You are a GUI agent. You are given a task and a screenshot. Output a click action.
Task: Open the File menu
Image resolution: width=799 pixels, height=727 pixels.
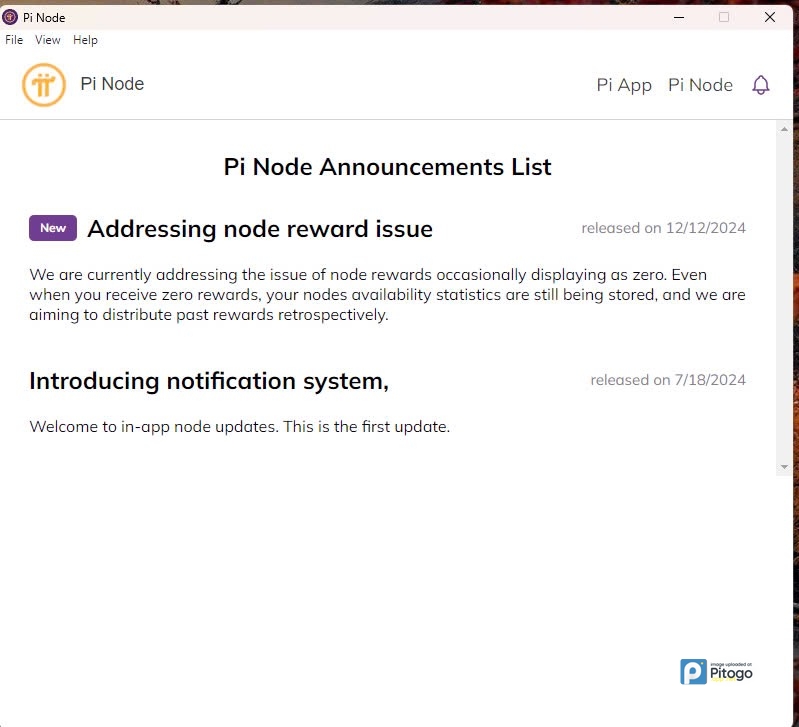point(14,40)
